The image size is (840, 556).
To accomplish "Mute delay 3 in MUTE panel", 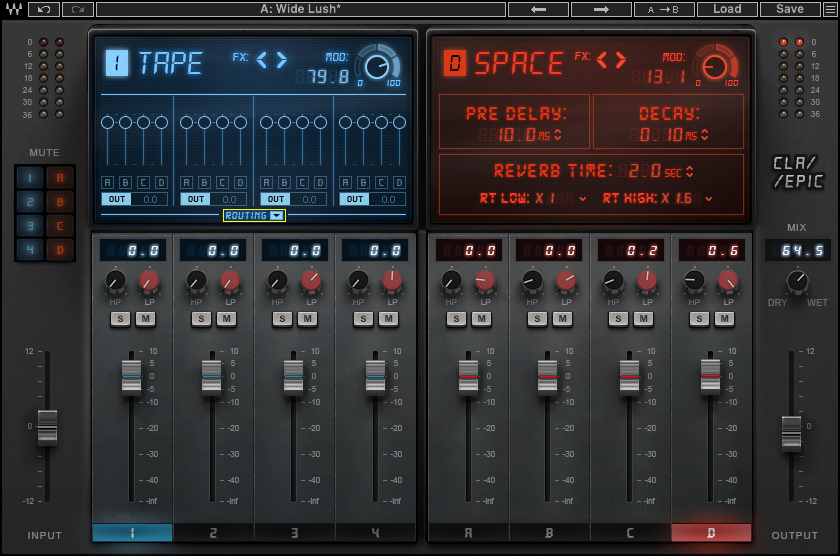I will point(30,226).
